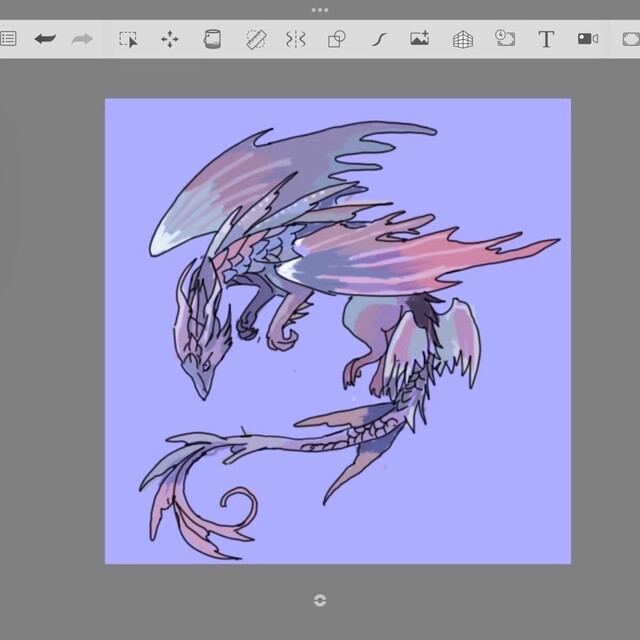The width and height of the screenshot is (640, 640).
Task: Select the Fill bucket tool
Action: (x=212, y=39)
